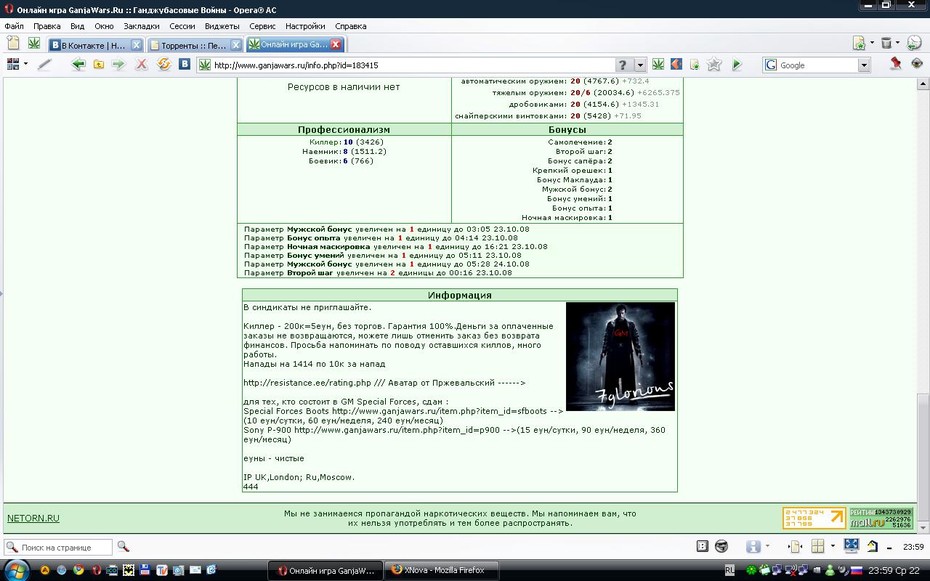Close the Онлайн игра GanjaWars tab
Image resolution: width=930 pixels, height=581 pixels.
click(336, 44)
